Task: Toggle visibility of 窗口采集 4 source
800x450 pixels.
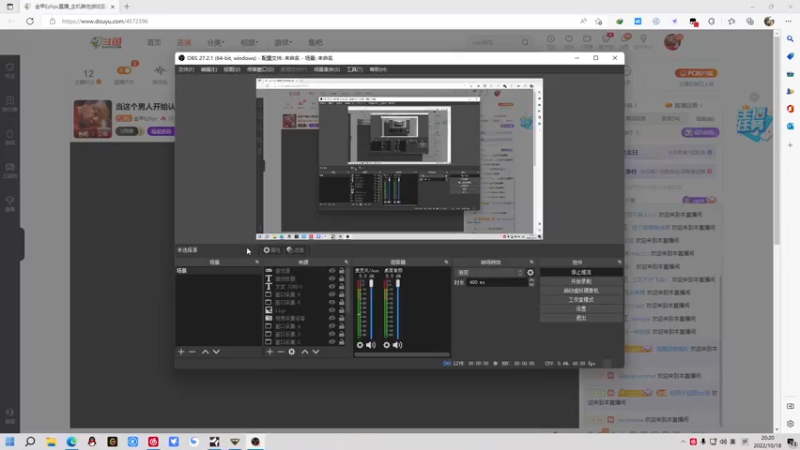Action: click(332, 326)
